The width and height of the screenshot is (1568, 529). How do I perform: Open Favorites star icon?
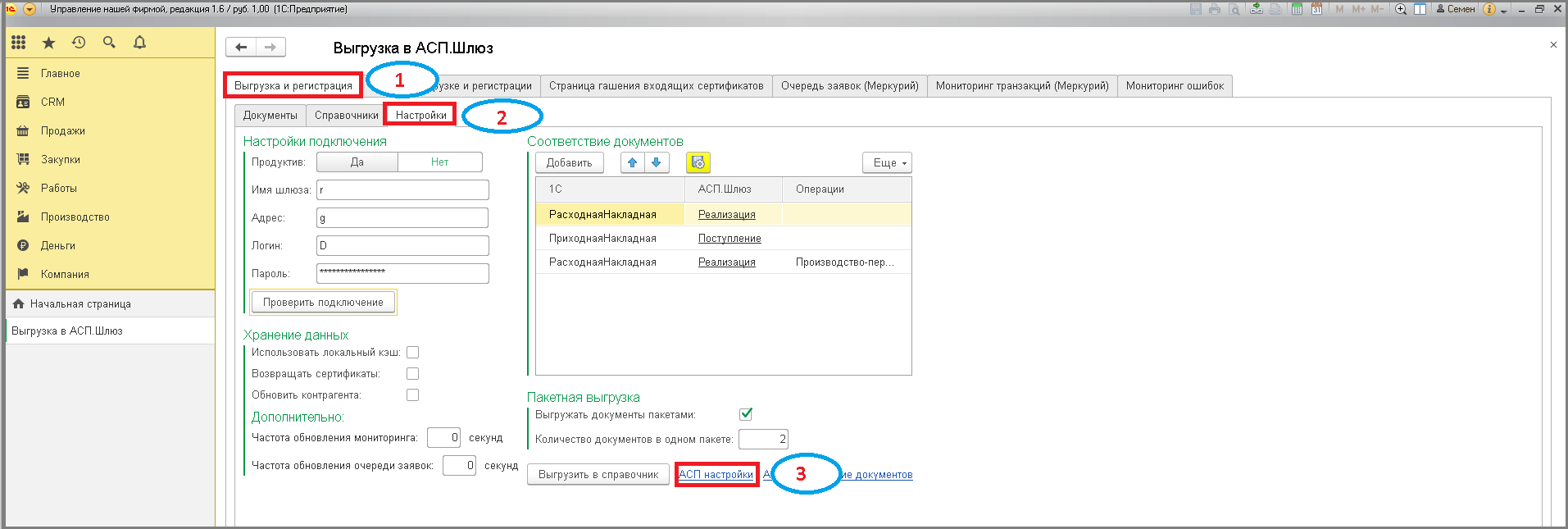48,43
